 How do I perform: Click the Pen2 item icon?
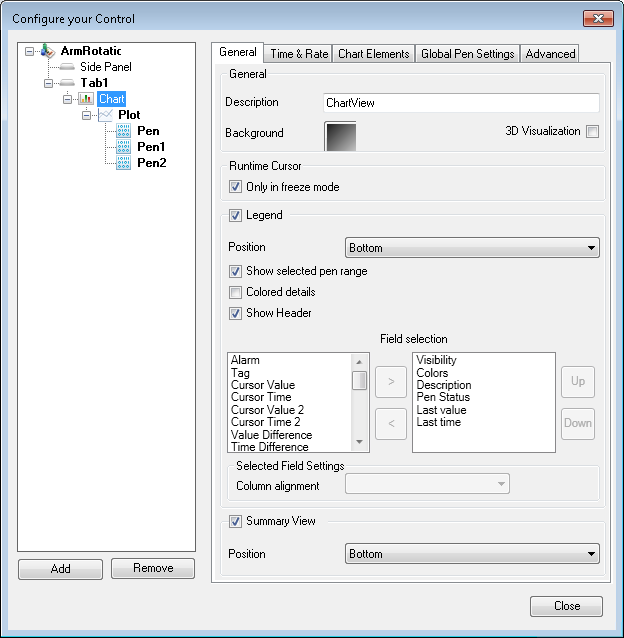pos(124,162)
